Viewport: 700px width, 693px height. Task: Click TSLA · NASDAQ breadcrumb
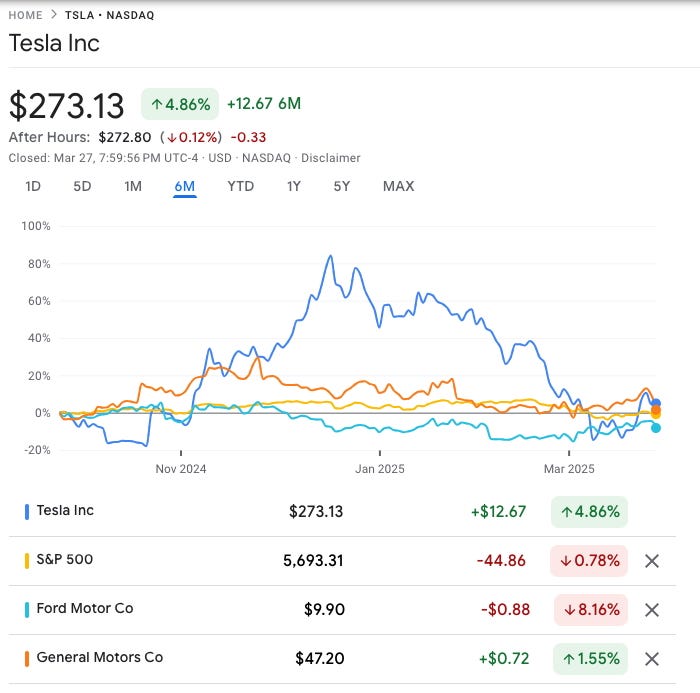tap(110, 15)
